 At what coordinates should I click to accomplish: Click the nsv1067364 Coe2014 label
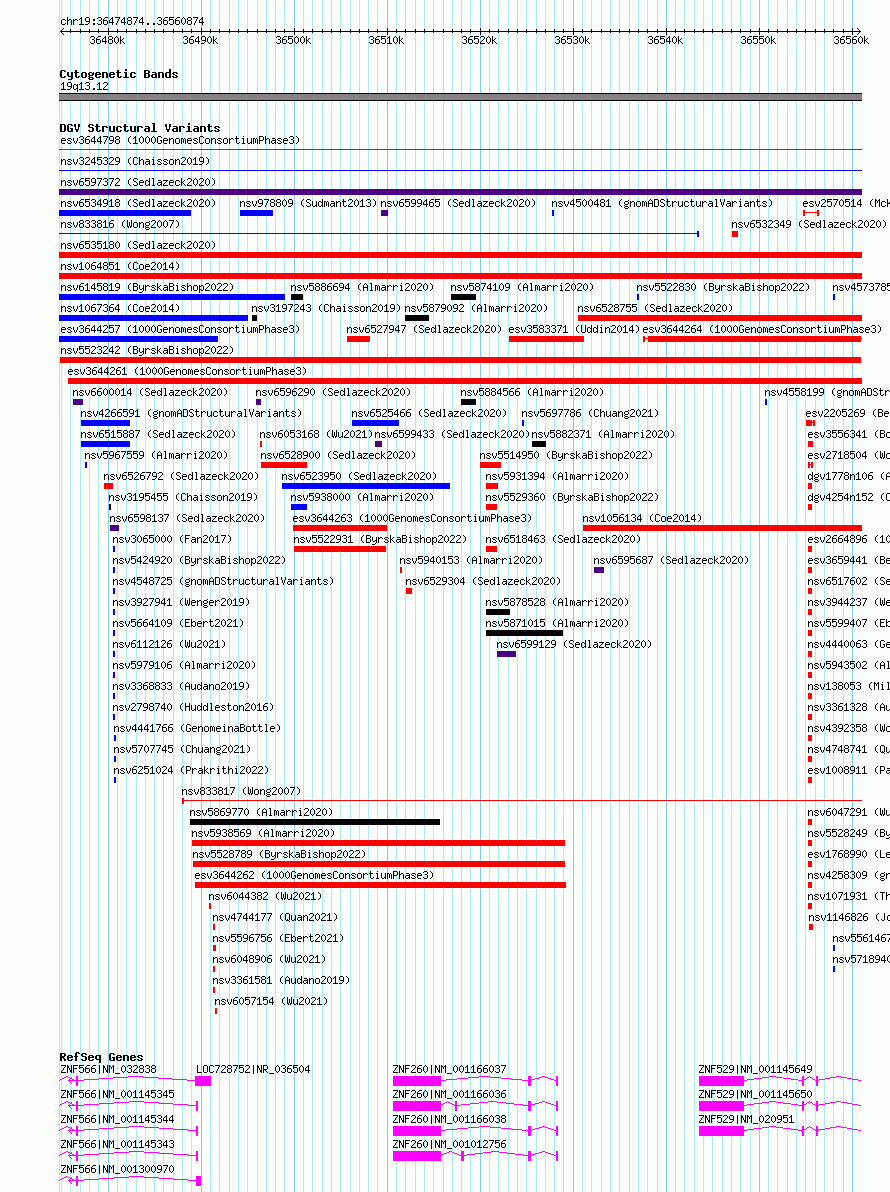point(120,308)
